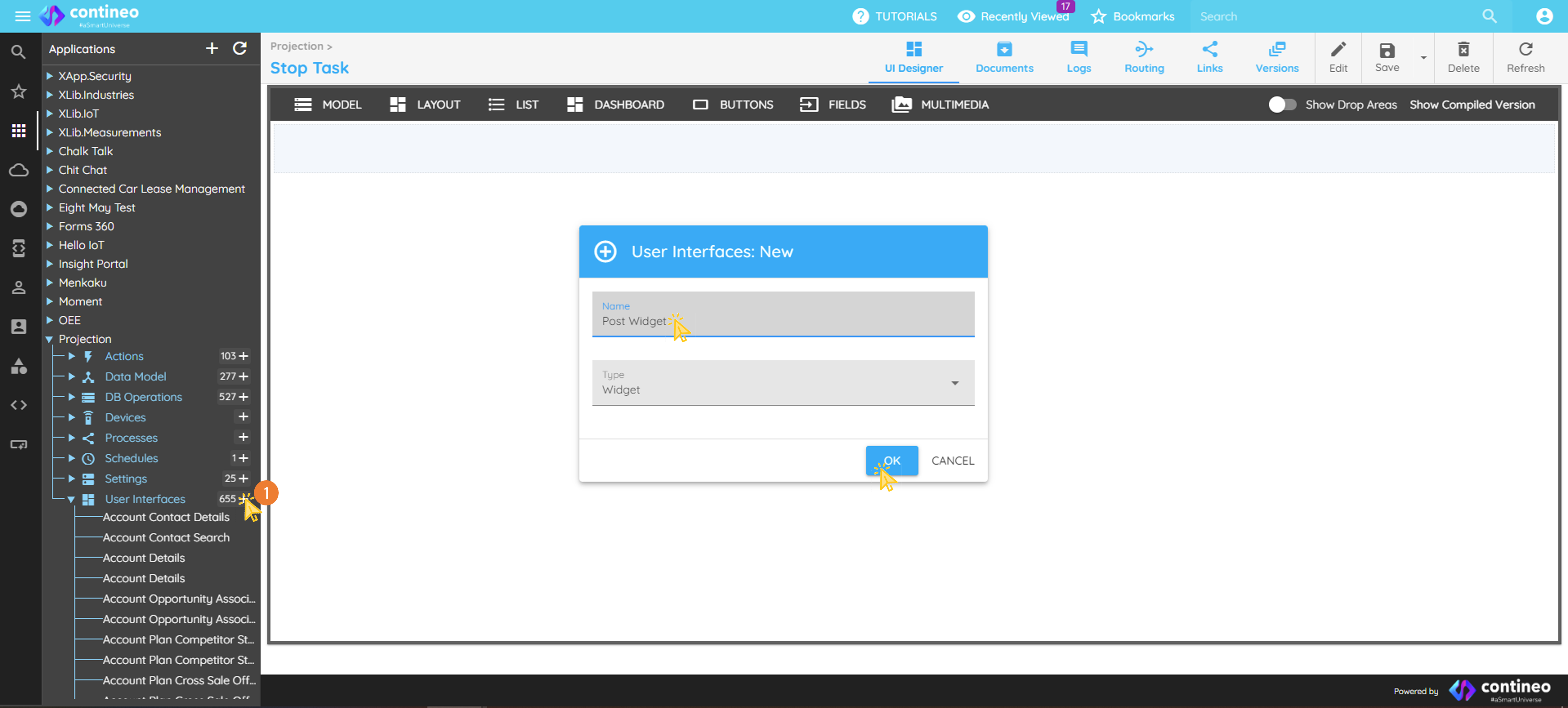1568x708 pixels.
Task: View the Documents section
Action: [1004, 58]
